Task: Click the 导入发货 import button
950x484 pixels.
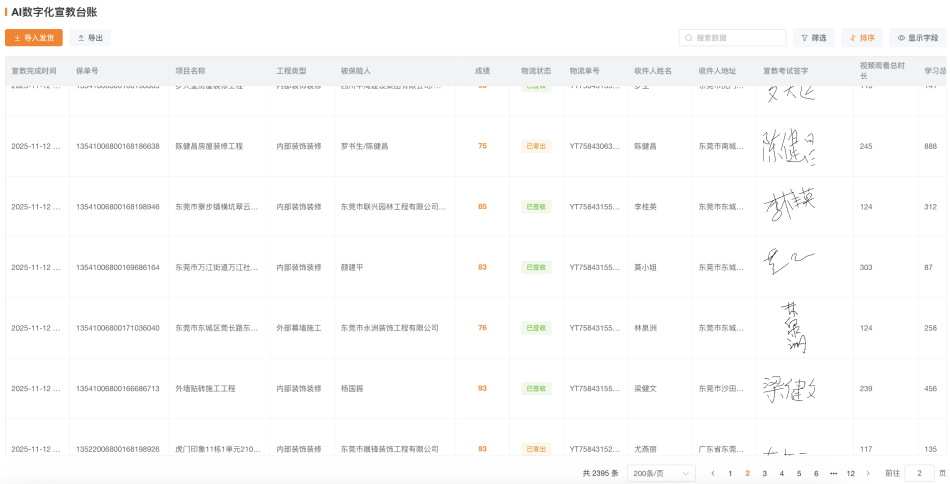Action: click(34, 38)
